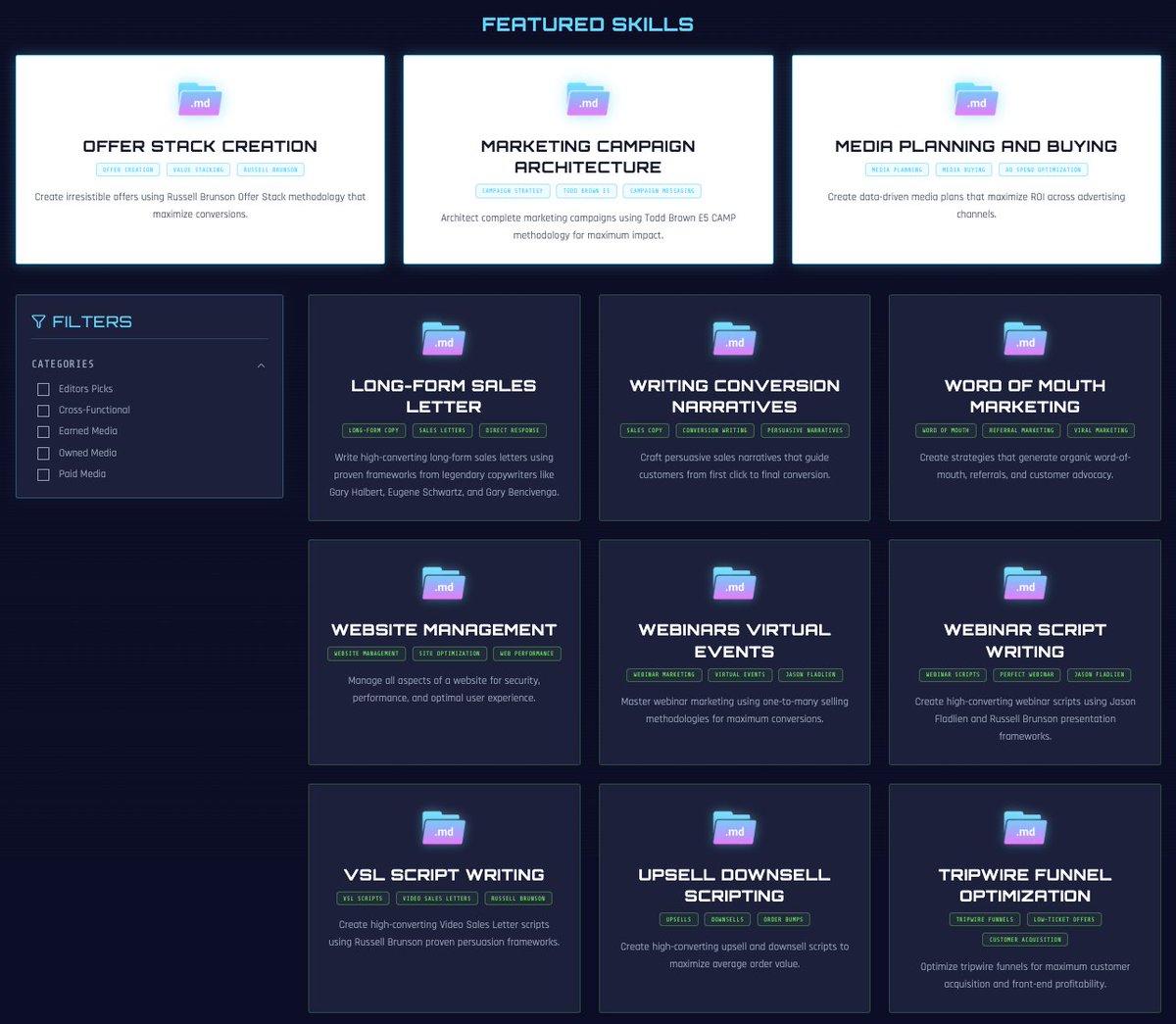Open the Writing Conversion Narratives title
This screenshot has width=1176, height=1024.
[x=735, y=396]
